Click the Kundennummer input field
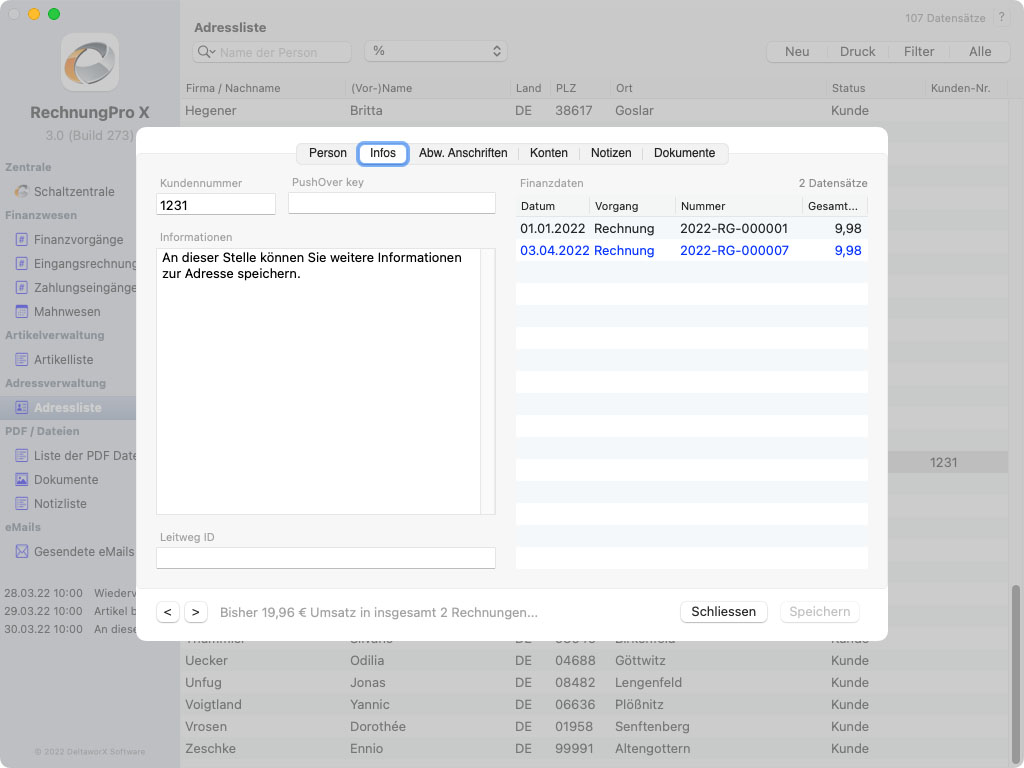Viewport: 1024px width, 768px height. coord(216,204)
